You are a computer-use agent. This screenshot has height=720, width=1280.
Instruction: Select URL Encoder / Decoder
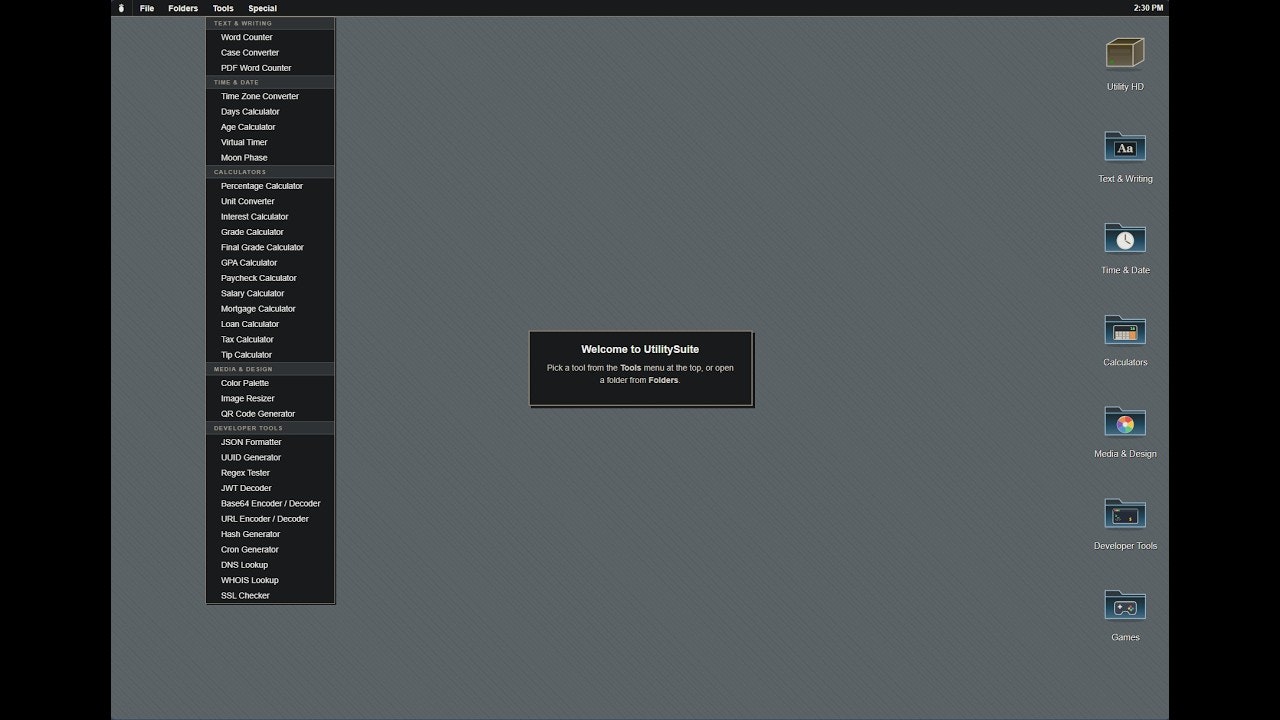(x=270, y=519)
